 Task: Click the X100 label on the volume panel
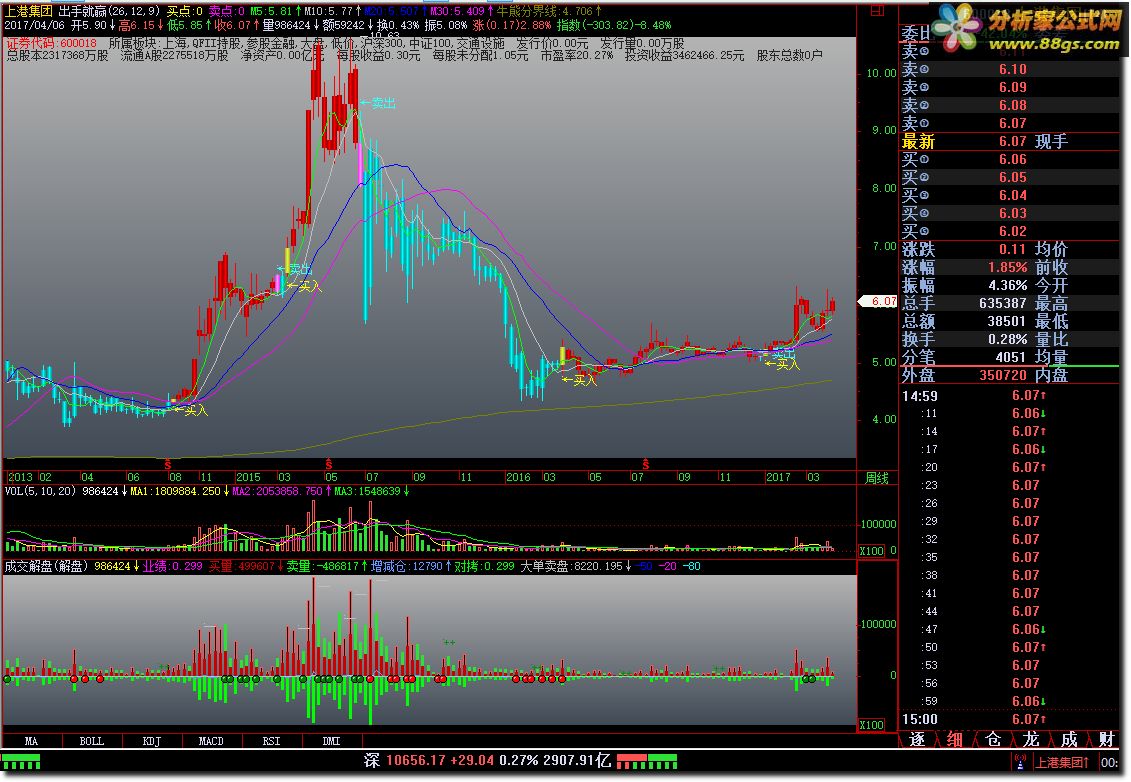(871, 550)
